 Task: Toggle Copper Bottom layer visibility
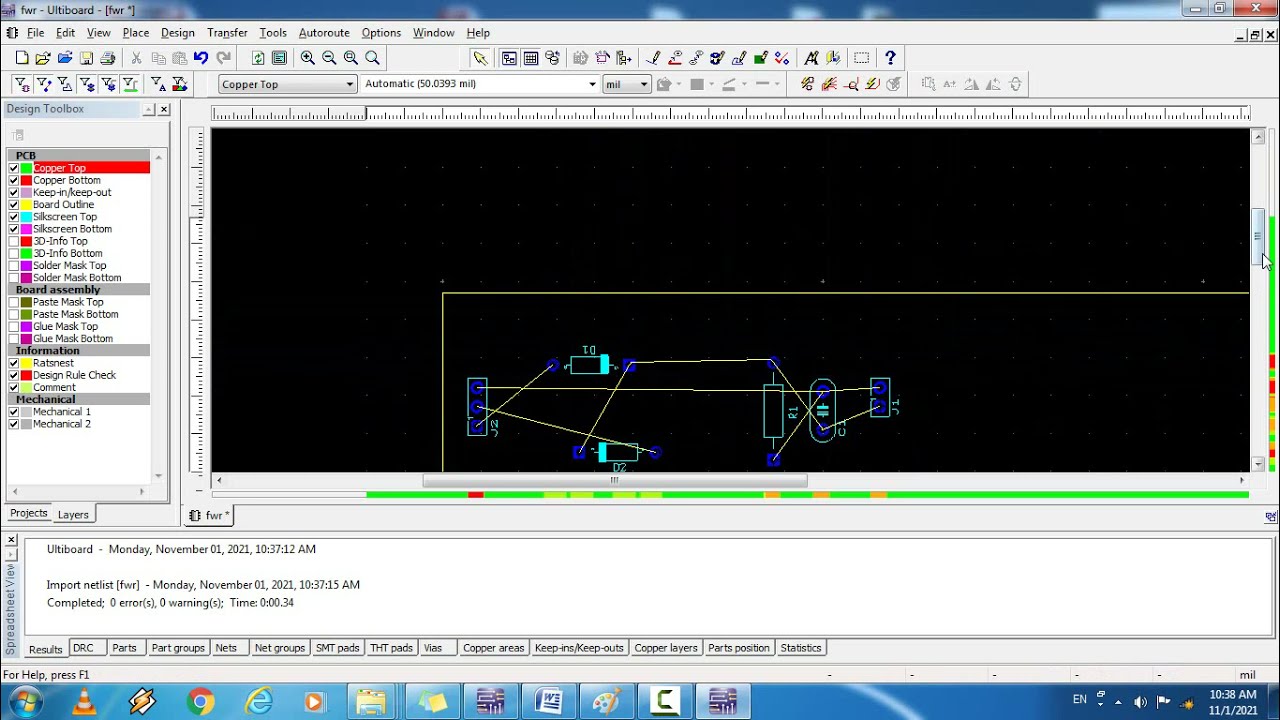(14, 180)
